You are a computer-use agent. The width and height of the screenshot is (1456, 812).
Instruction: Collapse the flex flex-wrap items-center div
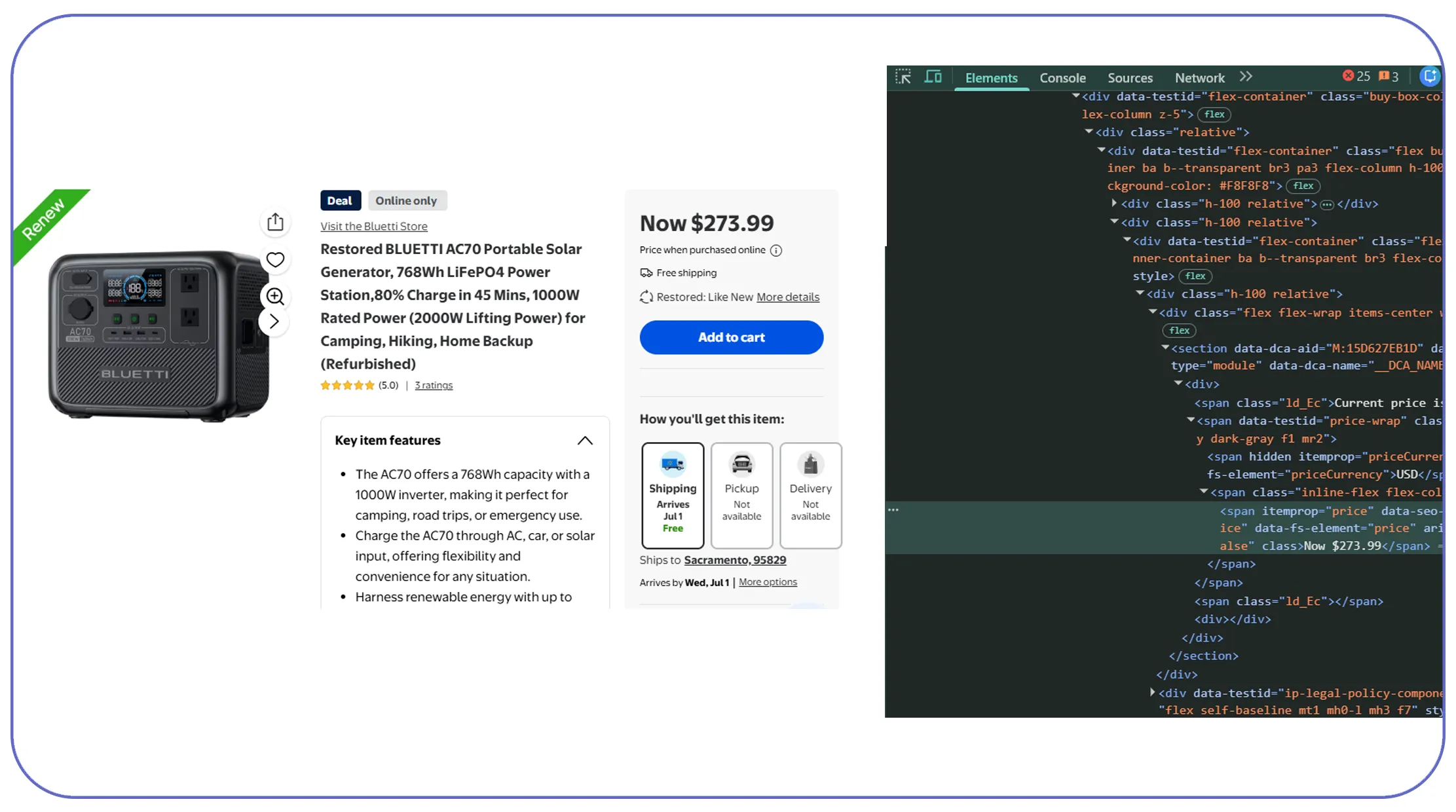pos(1153,312)
